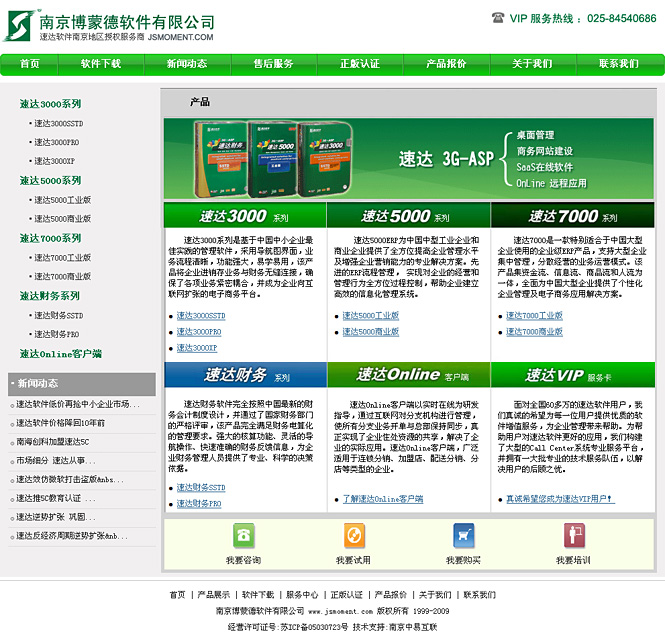Go to 关于我们 in the navigation bar

click(x=532, y=64)
